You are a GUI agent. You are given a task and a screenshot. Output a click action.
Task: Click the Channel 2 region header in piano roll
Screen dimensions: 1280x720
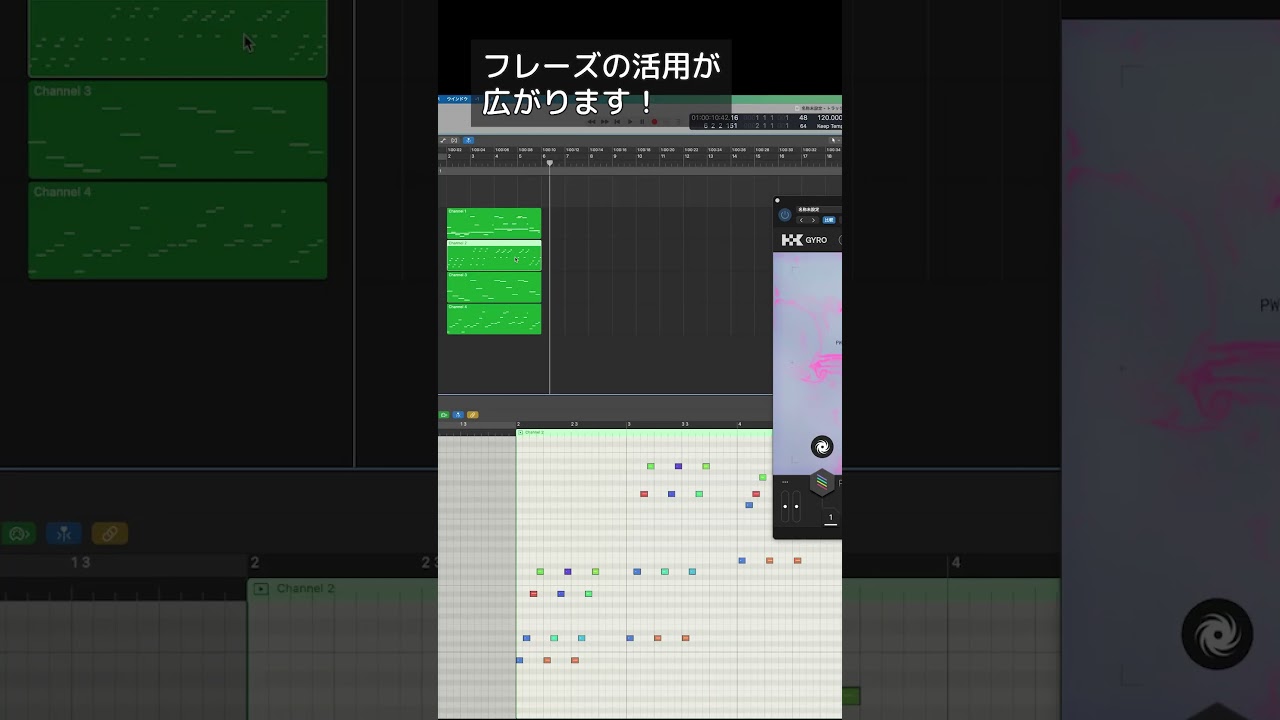pos(644,432)
